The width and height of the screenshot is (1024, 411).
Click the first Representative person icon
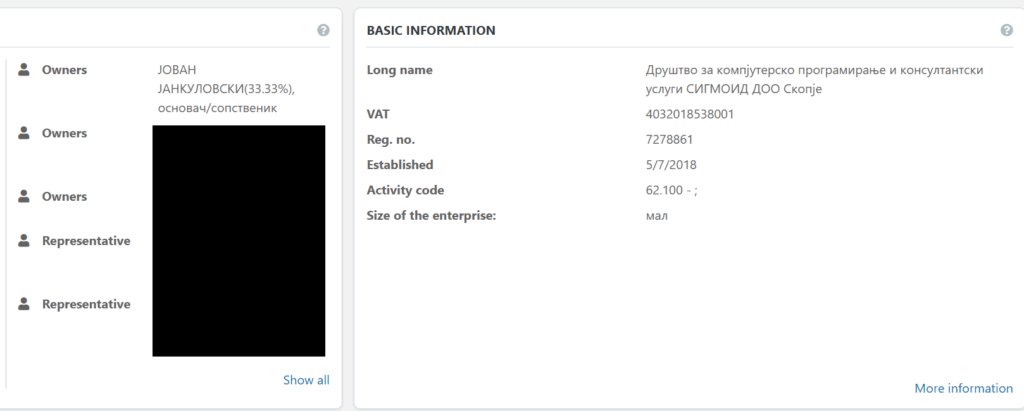[24, 241]
